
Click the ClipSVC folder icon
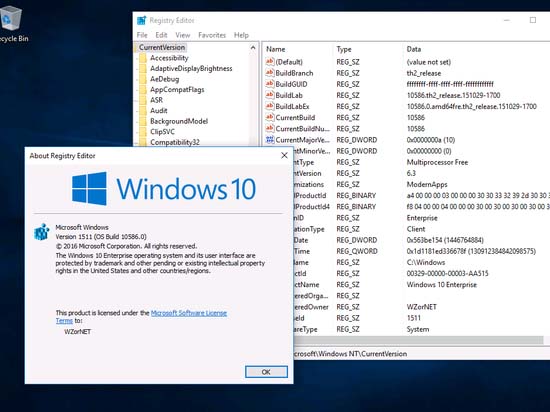[143, 131]
